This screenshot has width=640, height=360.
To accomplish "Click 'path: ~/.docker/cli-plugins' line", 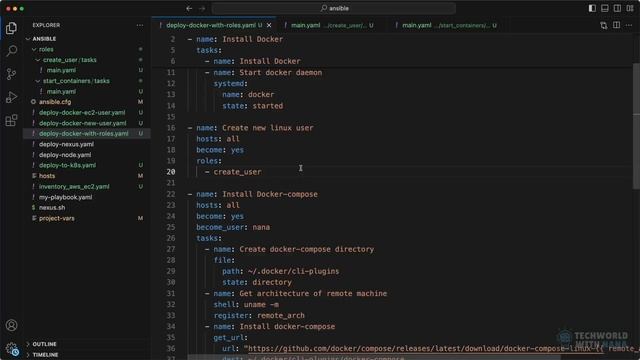I will (281, 271).
